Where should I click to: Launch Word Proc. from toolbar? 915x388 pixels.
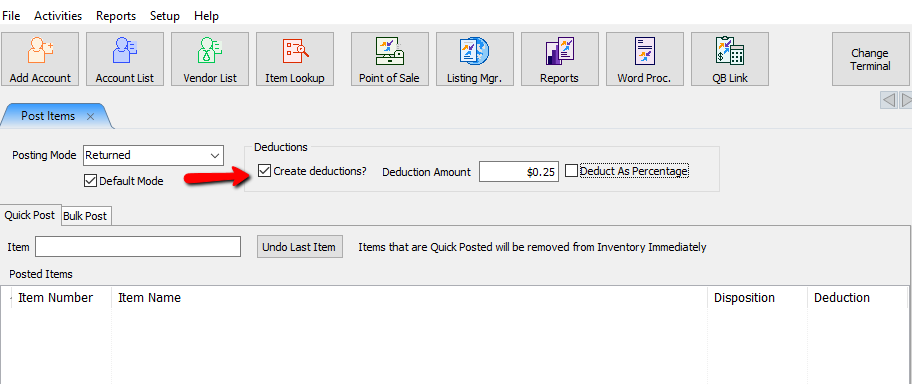click(x=645, y=59)
